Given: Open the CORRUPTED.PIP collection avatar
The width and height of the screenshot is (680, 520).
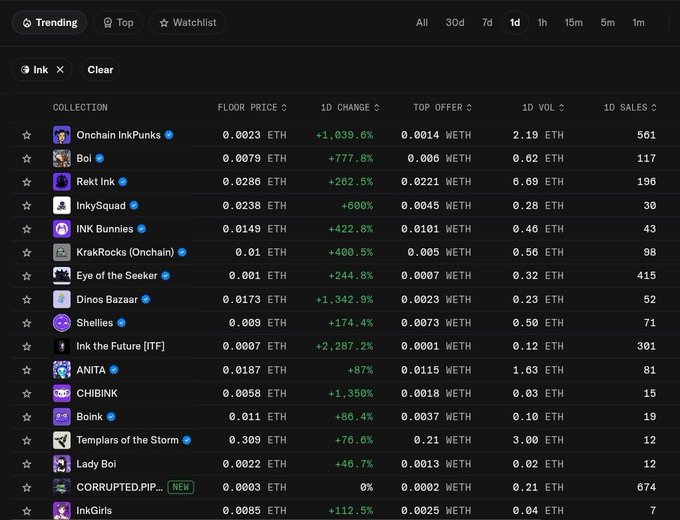Looking at the screenshot, I should 62,487.
